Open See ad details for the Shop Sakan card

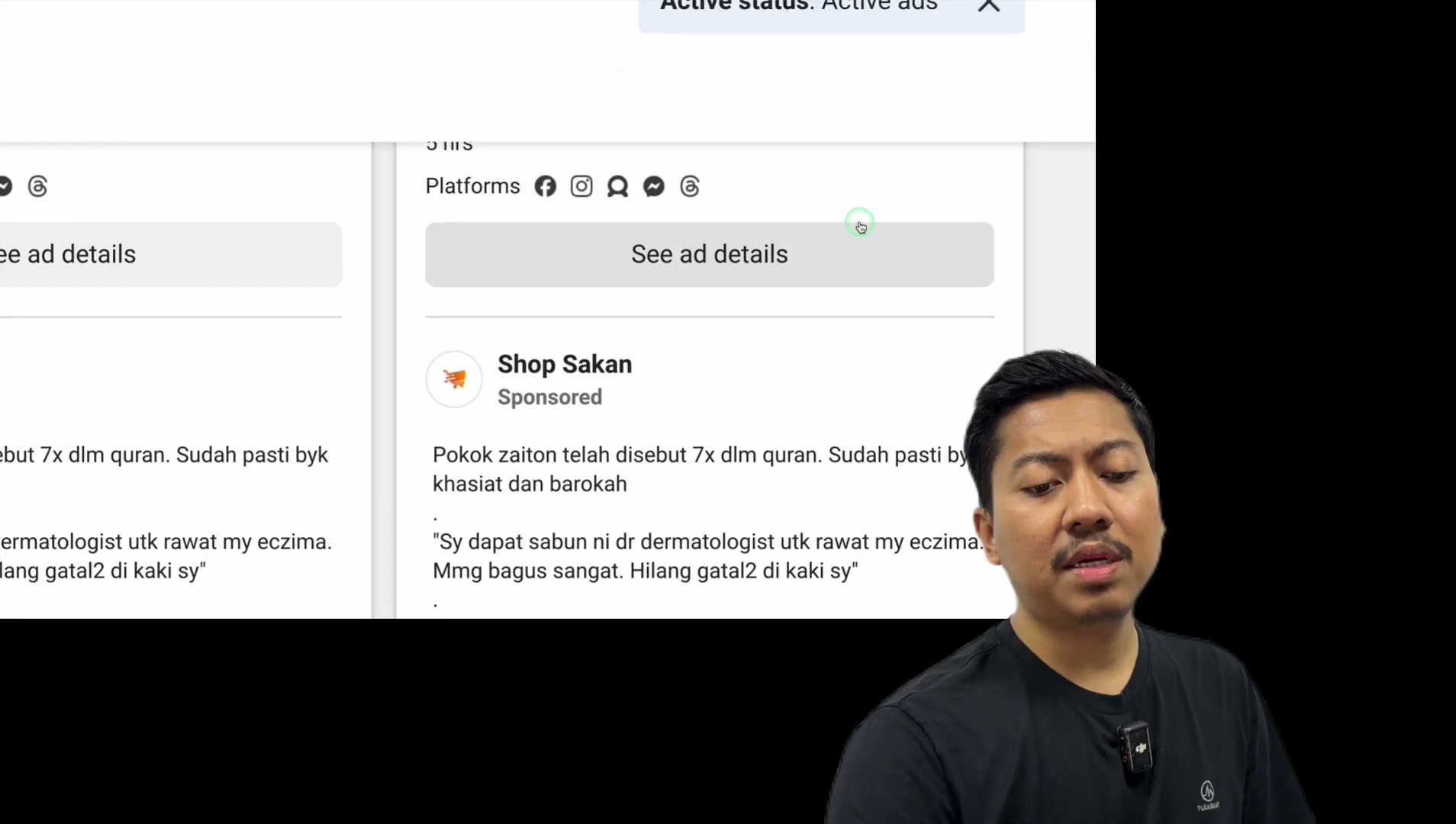(x=710, y=255)
